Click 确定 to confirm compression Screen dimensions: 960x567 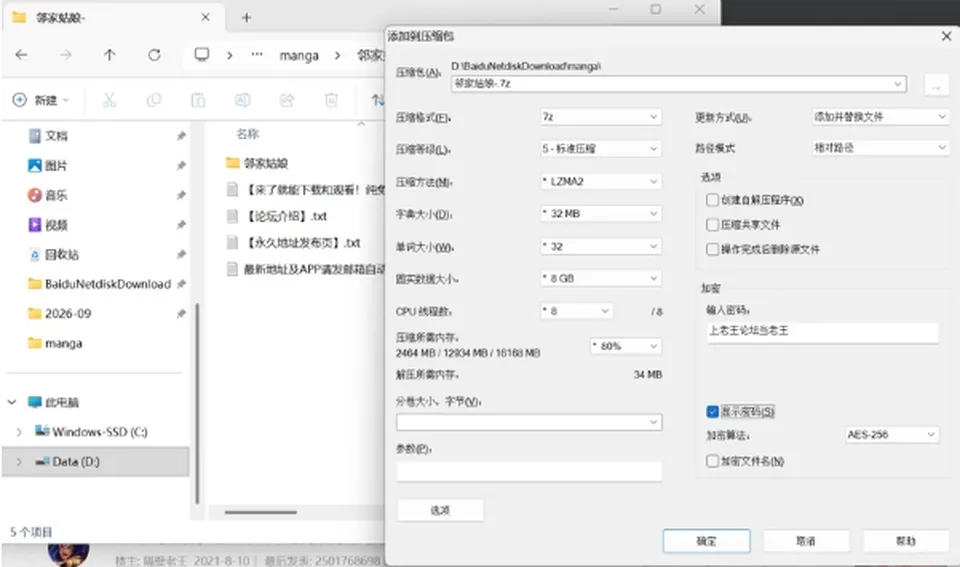pyautogui.click(x=707, y=541)
